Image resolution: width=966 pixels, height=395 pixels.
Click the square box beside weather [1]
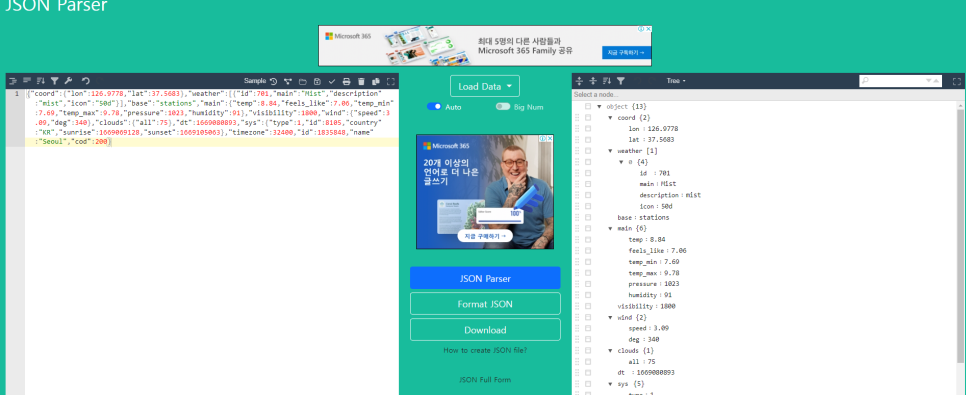588,151
